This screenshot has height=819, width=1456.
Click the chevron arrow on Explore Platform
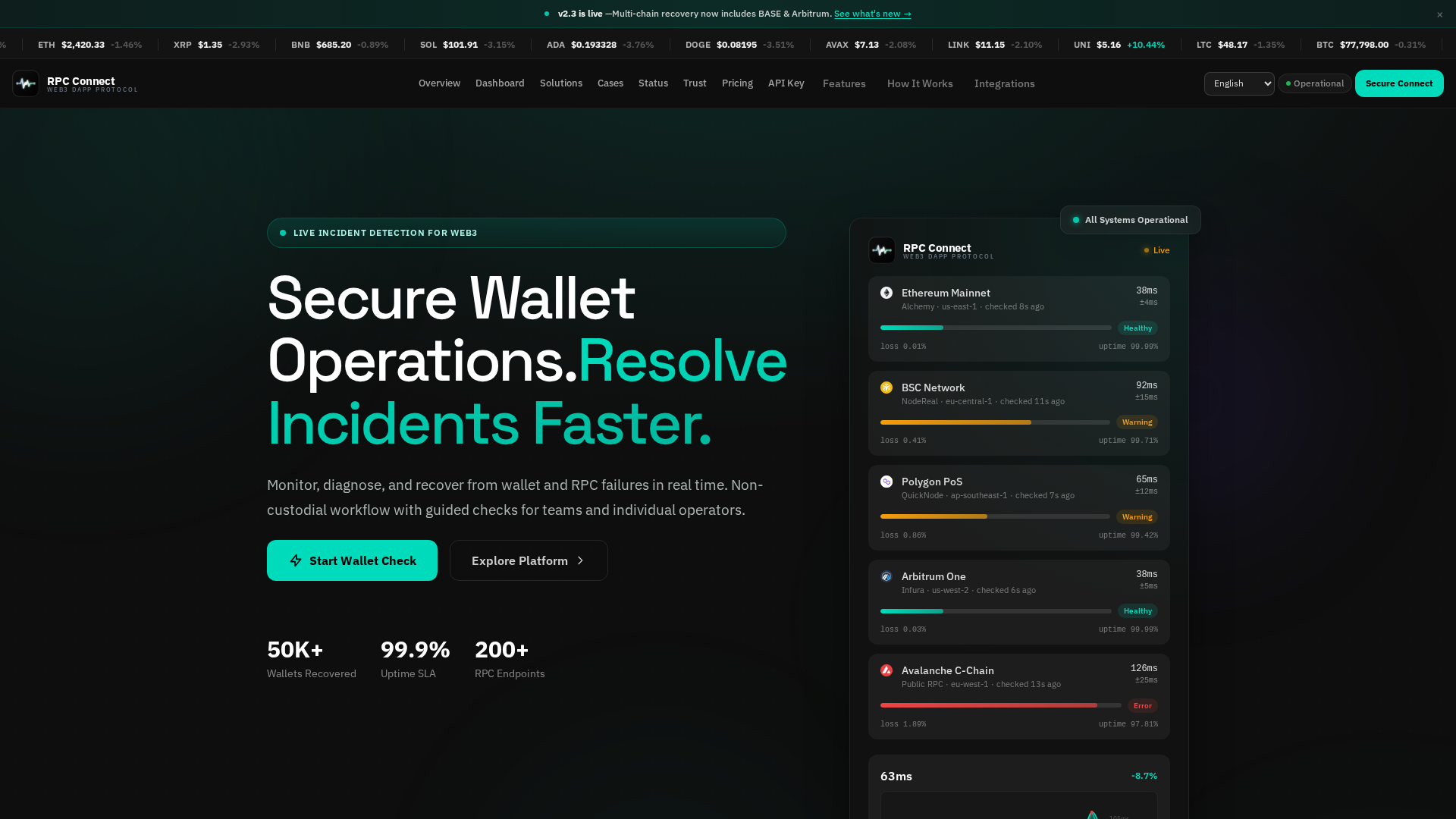[580, 560]
